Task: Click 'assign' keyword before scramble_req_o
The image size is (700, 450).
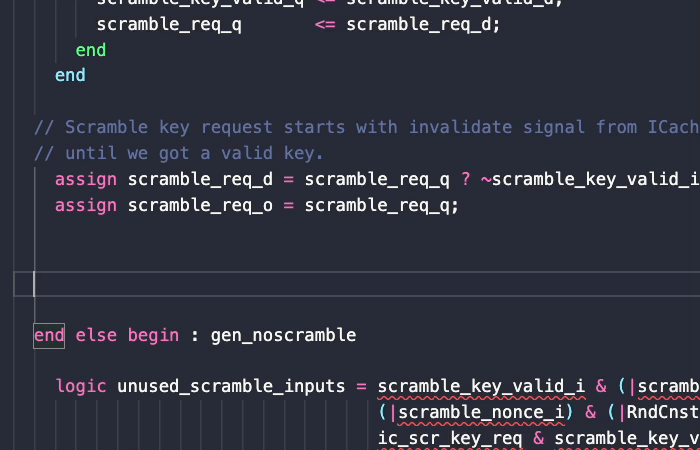Action: pyautogui.click(x=85, y=205)
